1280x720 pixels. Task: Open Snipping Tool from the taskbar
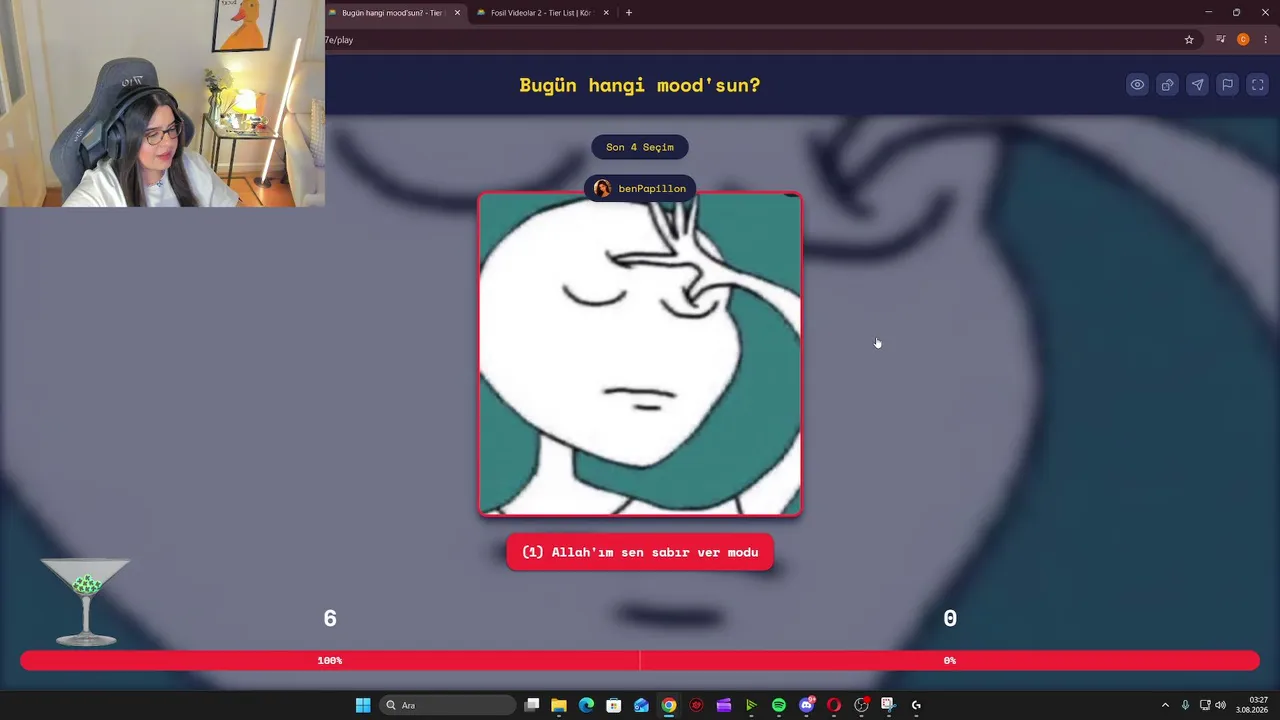click(887, 705)
